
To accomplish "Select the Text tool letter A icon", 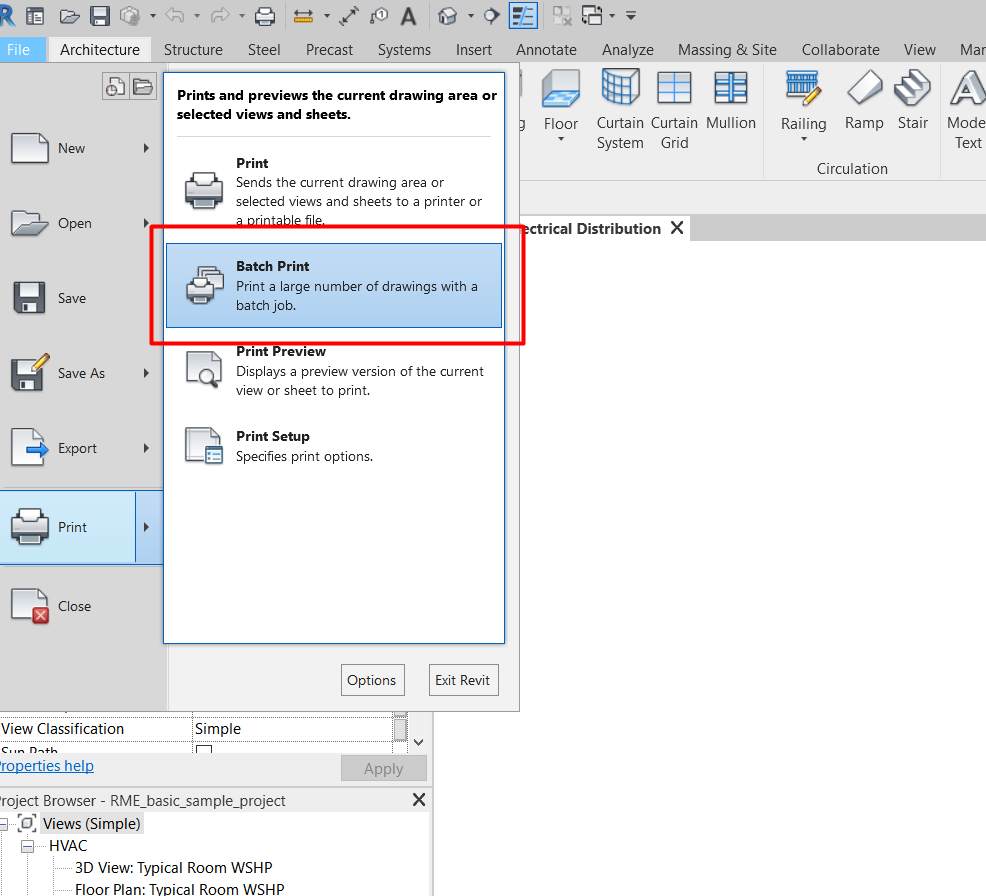I will 409,16.
